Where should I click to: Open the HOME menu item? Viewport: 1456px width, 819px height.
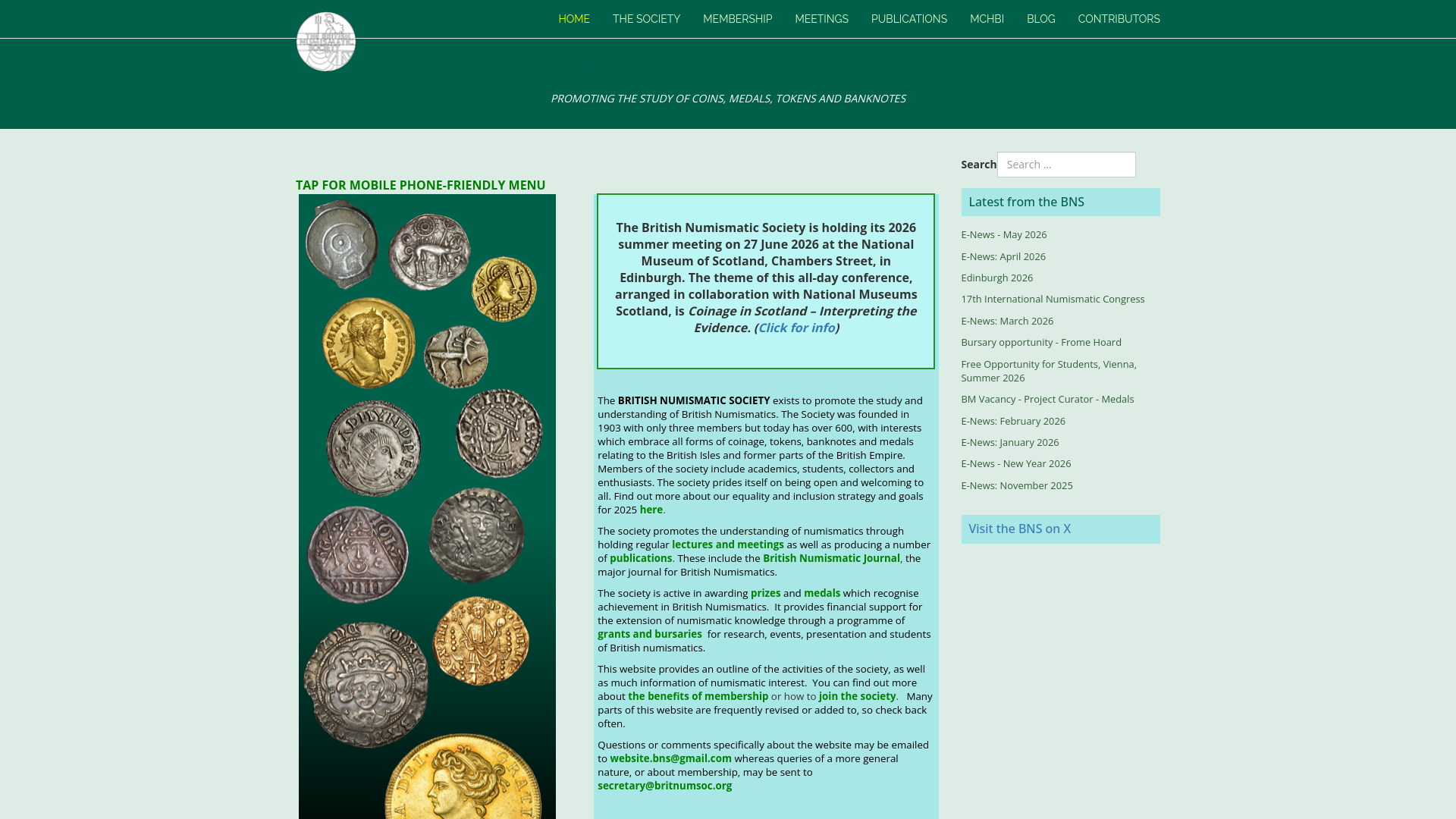[x=574, y=19]
